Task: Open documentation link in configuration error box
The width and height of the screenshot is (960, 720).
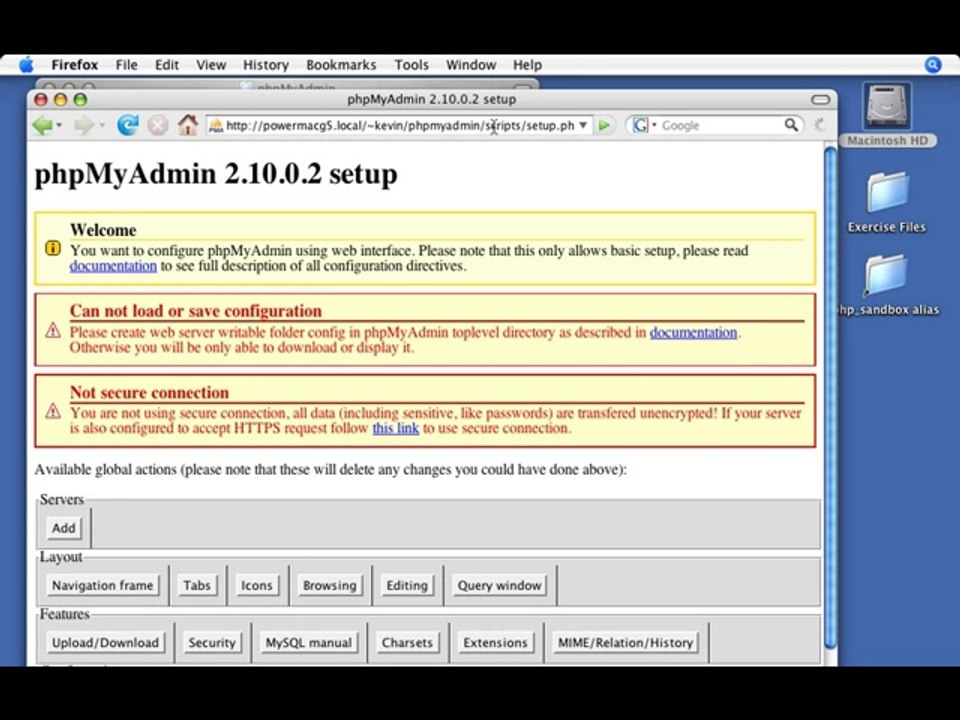Action: tap(693, 332)
